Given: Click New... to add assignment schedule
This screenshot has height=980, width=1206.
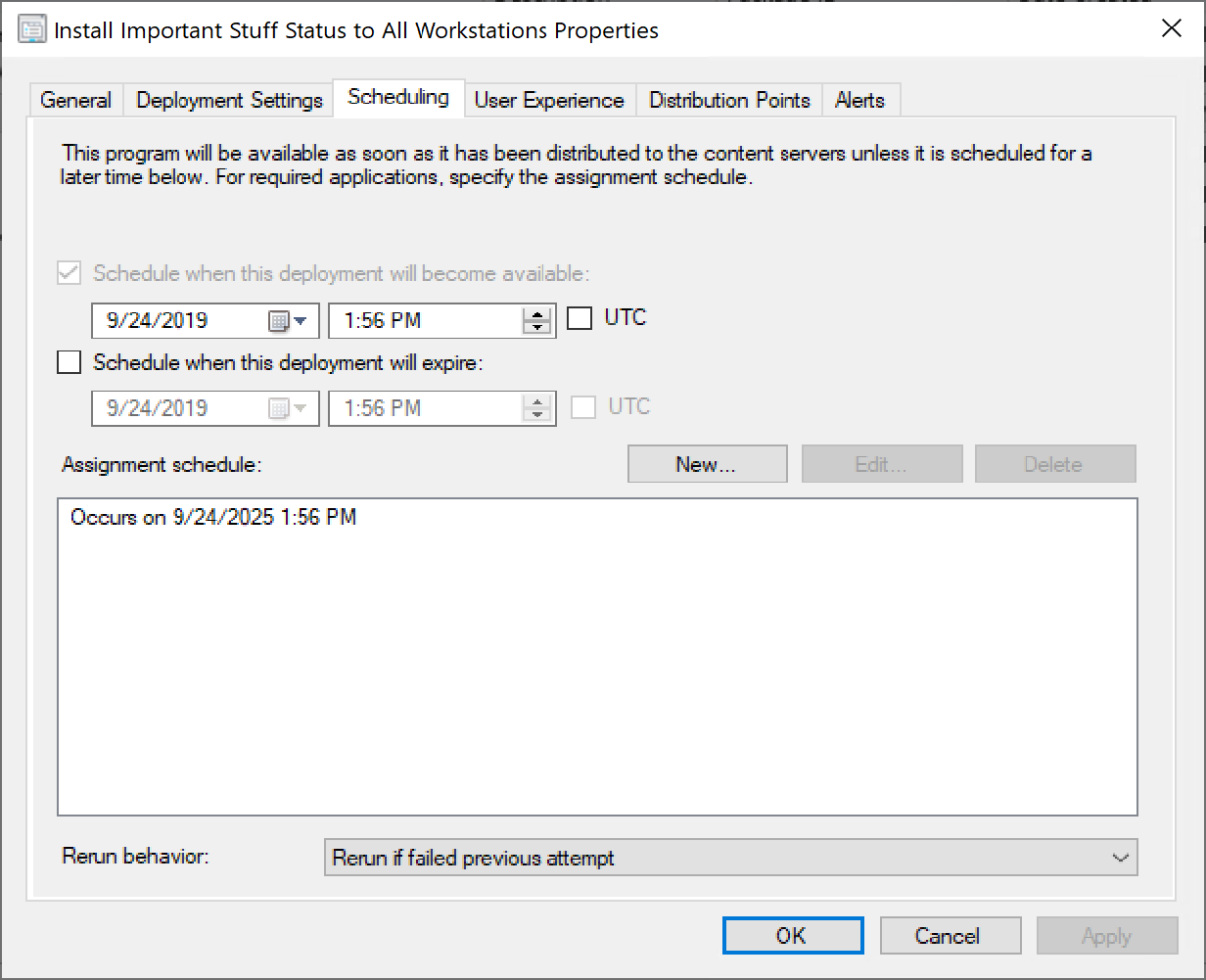Looking at the screenshot, I should tap(707, 464).
